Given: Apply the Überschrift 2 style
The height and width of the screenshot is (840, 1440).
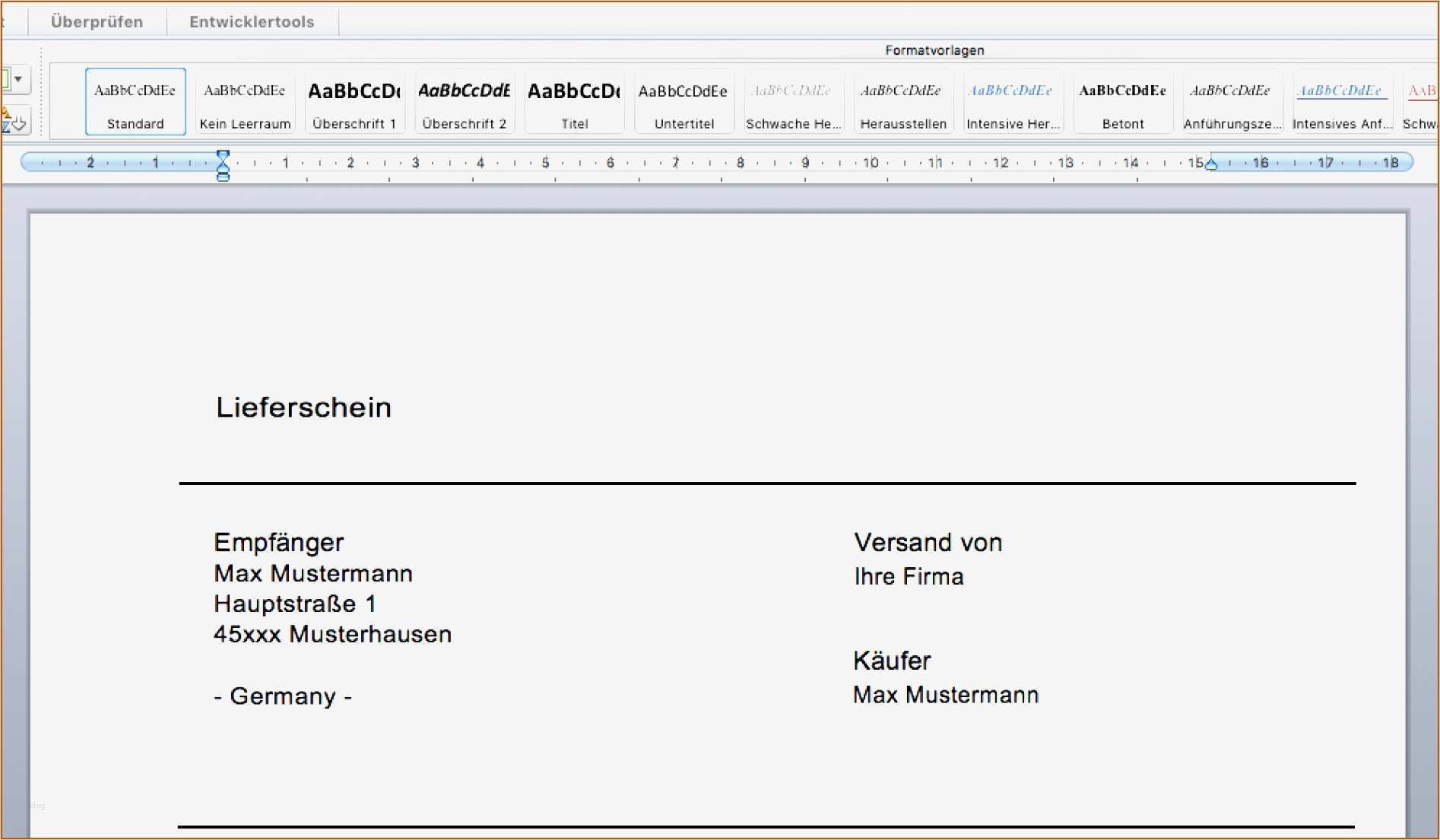Looking at the screenshot, I should coord(464,101).
